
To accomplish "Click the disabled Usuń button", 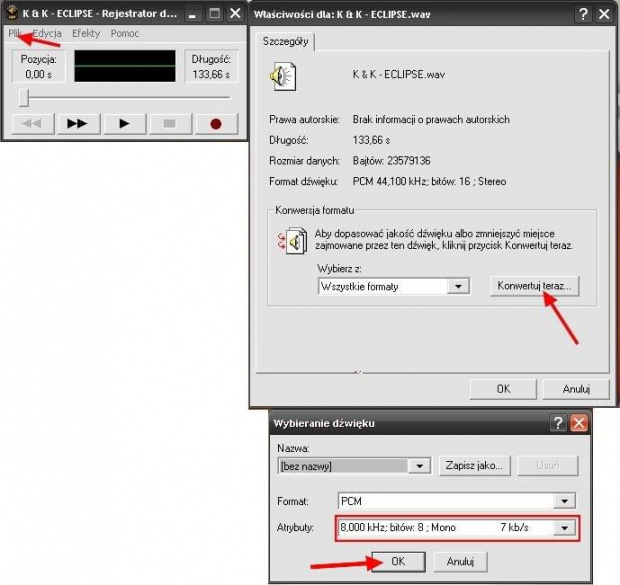I will (548, 466).
